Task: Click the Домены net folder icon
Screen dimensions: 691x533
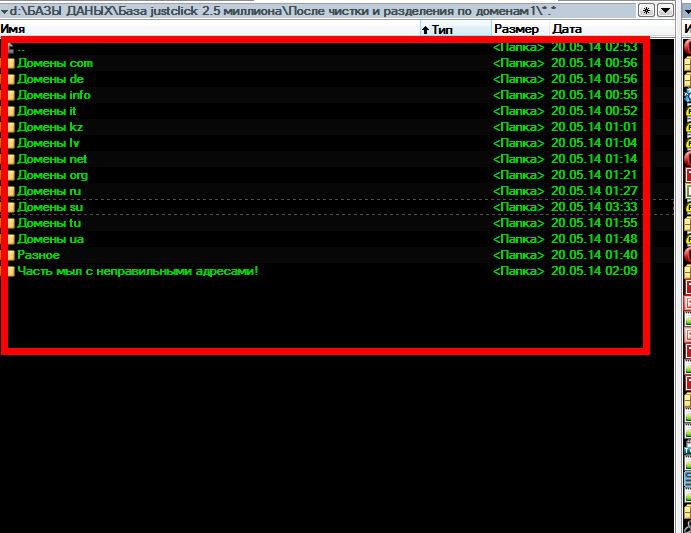Action: point(11,159)
